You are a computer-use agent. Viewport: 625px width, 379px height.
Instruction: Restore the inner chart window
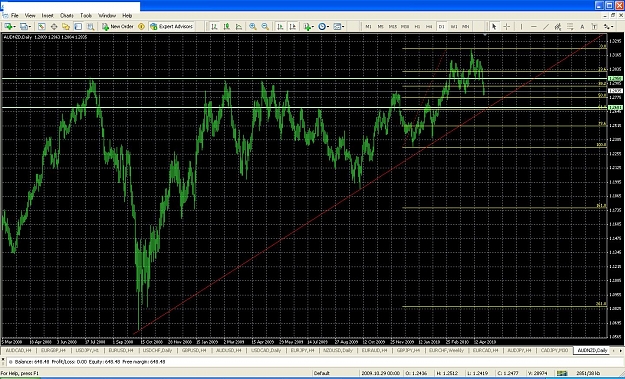pyautogui.click(x=613, y=16)
